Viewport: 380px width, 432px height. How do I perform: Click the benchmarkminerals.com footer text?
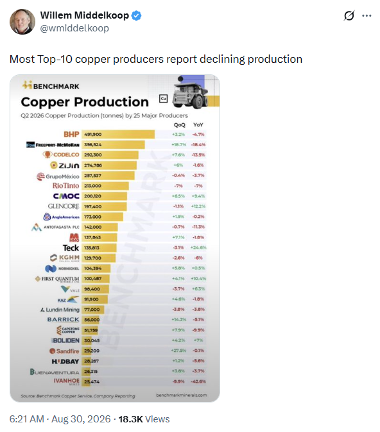(181, 395)
